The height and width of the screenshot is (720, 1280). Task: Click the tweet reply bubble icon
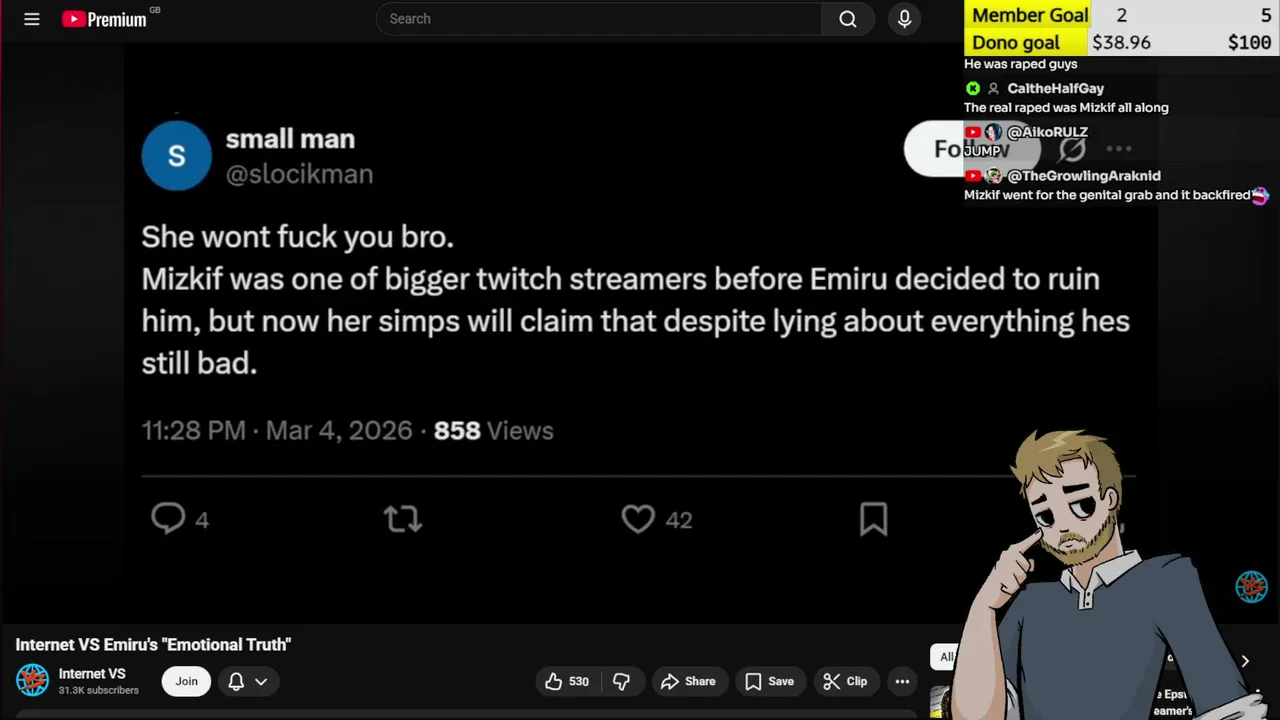coord(168,518)
